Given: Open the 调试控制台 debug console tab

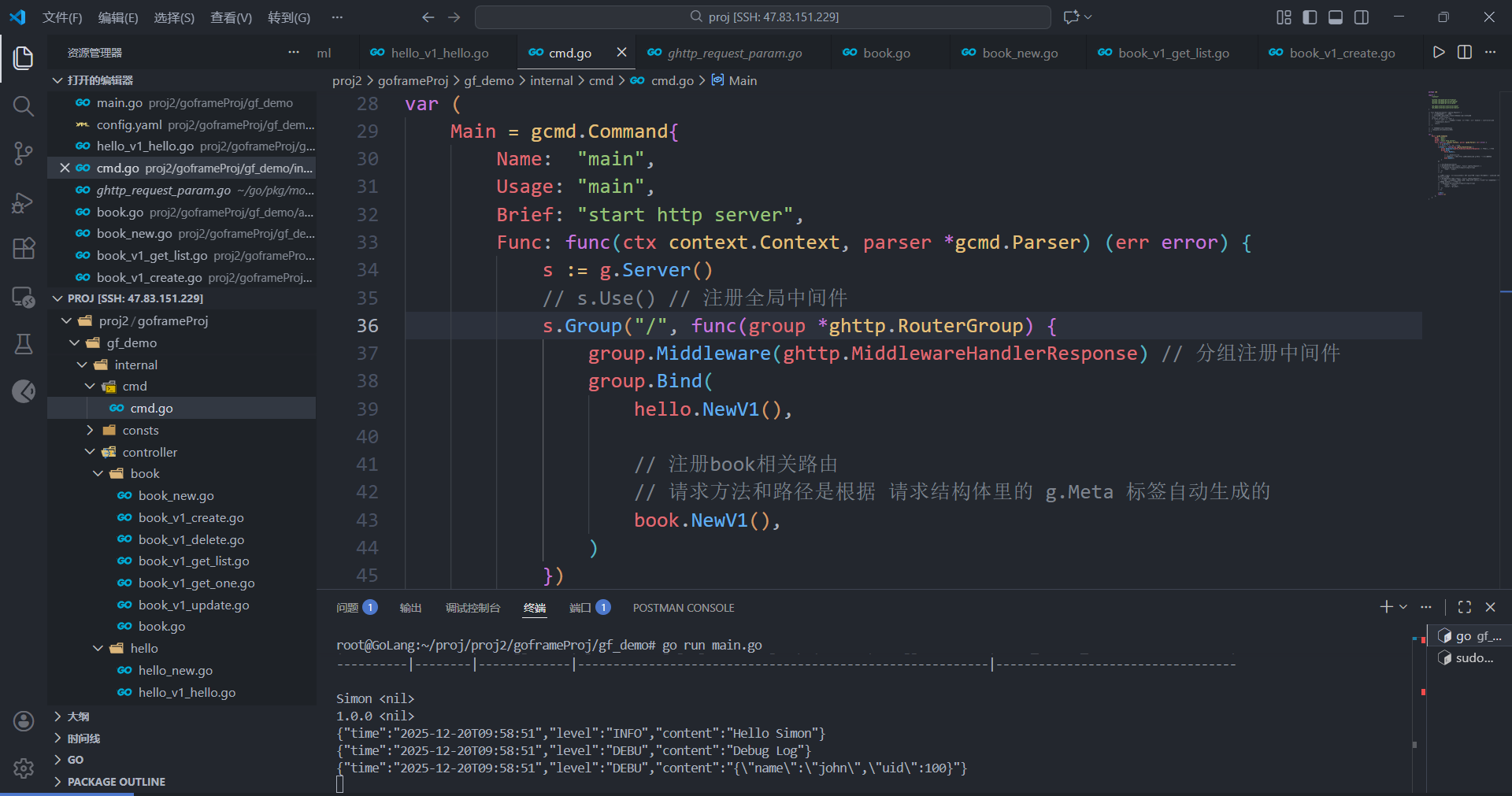Looking at the screenshot, I should point(472,608).
